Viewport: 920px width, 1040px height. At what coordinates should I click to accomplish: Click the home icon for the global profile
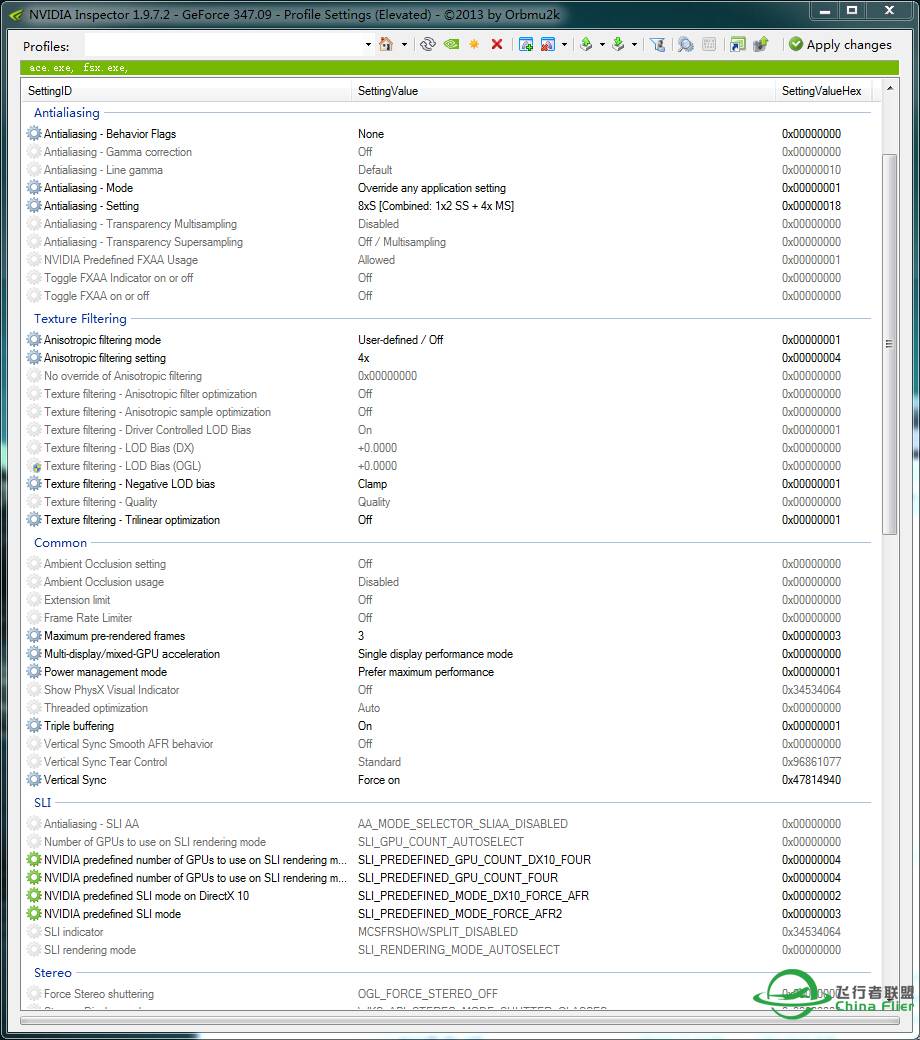(385, 44)
